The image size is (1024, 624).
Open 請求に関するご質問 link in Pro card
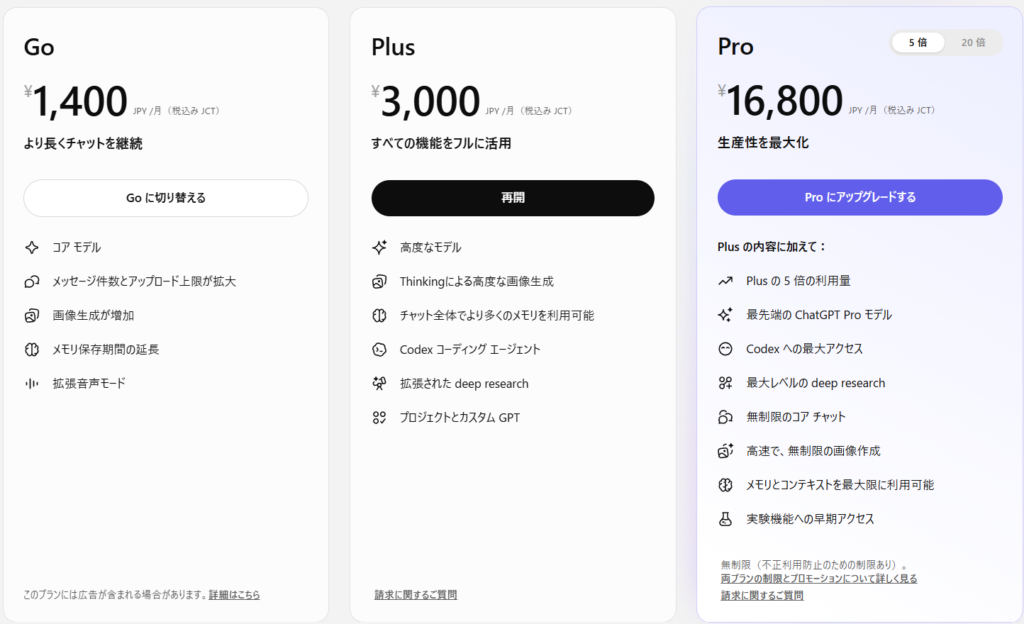762,595
